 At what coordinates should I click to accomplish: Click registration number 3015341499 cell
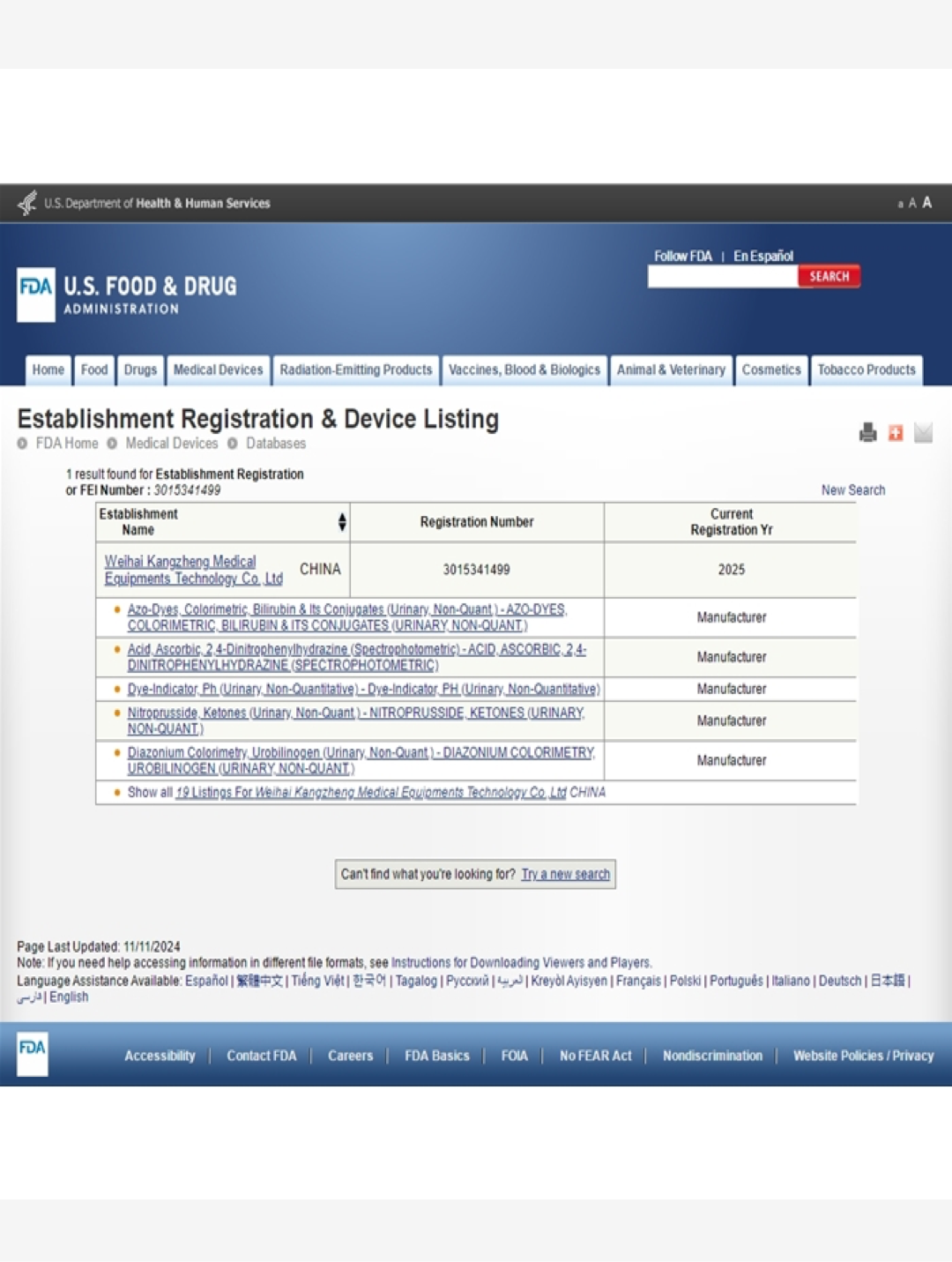pos(477,570)
